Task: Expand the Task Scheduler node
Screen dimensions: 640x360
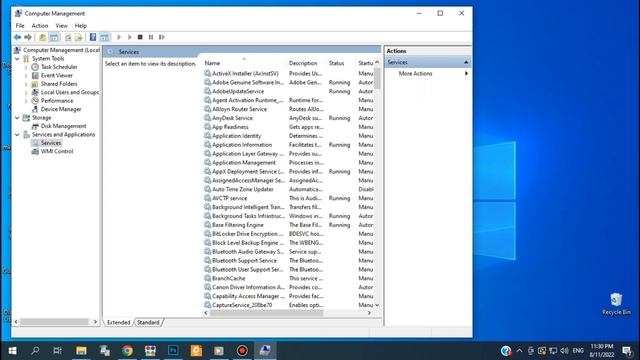Action: [26, 67]
